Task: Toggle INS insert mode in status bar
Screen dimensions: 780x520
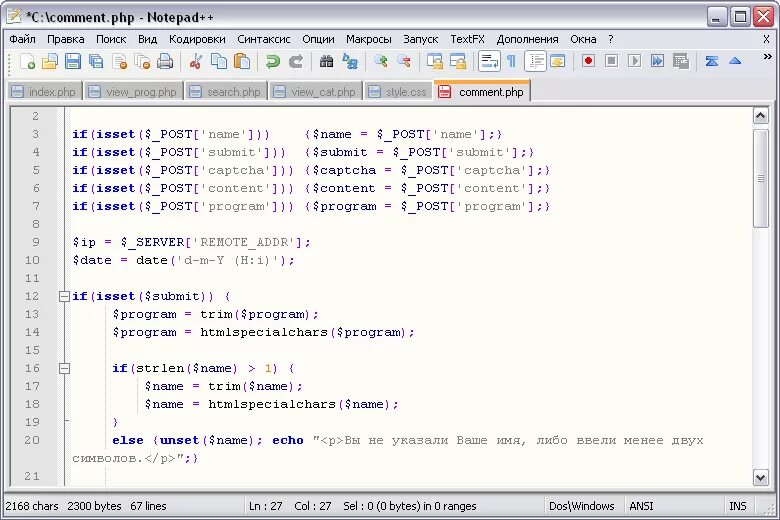Action: 738,506
